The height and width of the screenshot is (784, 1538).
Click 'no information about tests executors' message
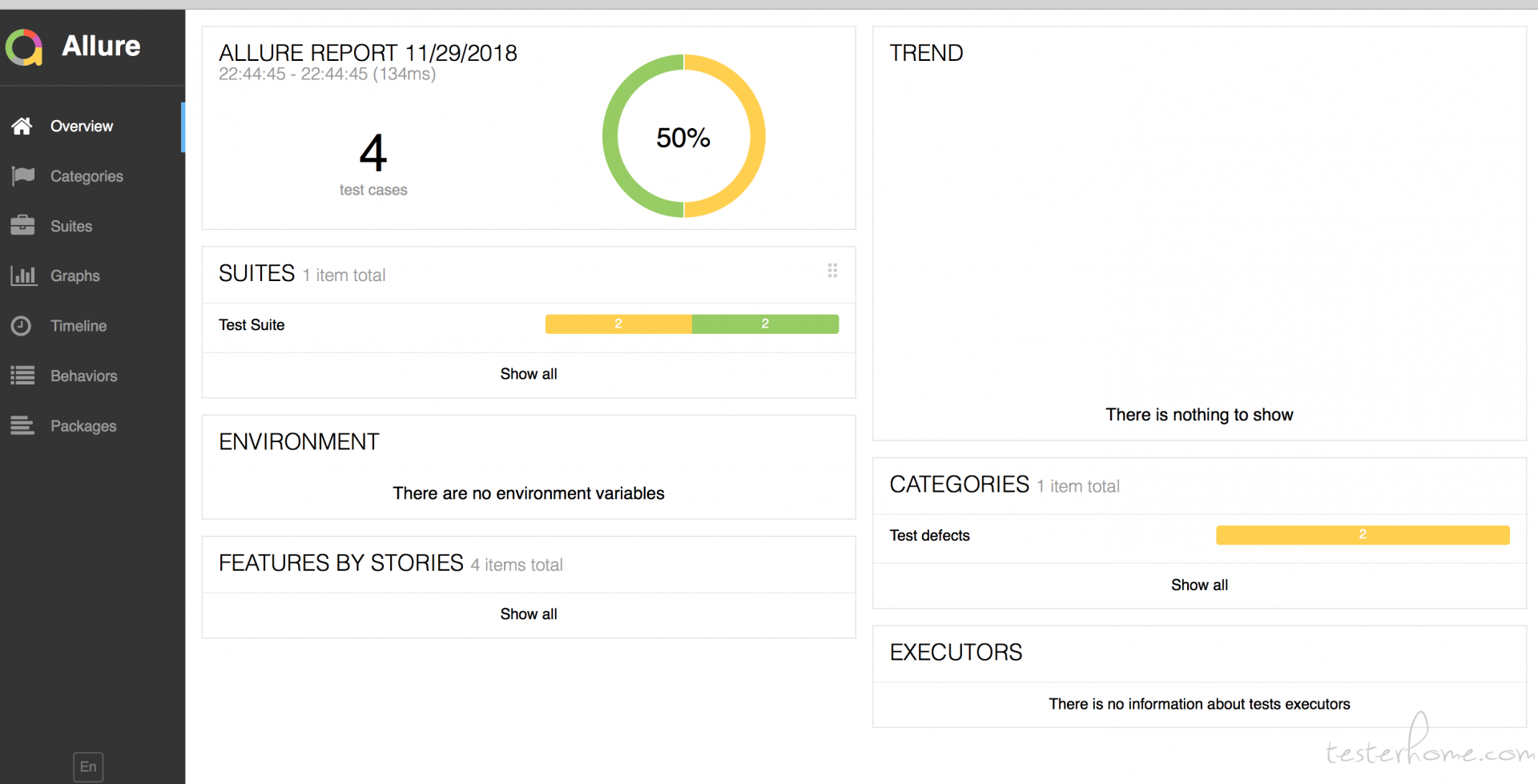point(1199,704)
